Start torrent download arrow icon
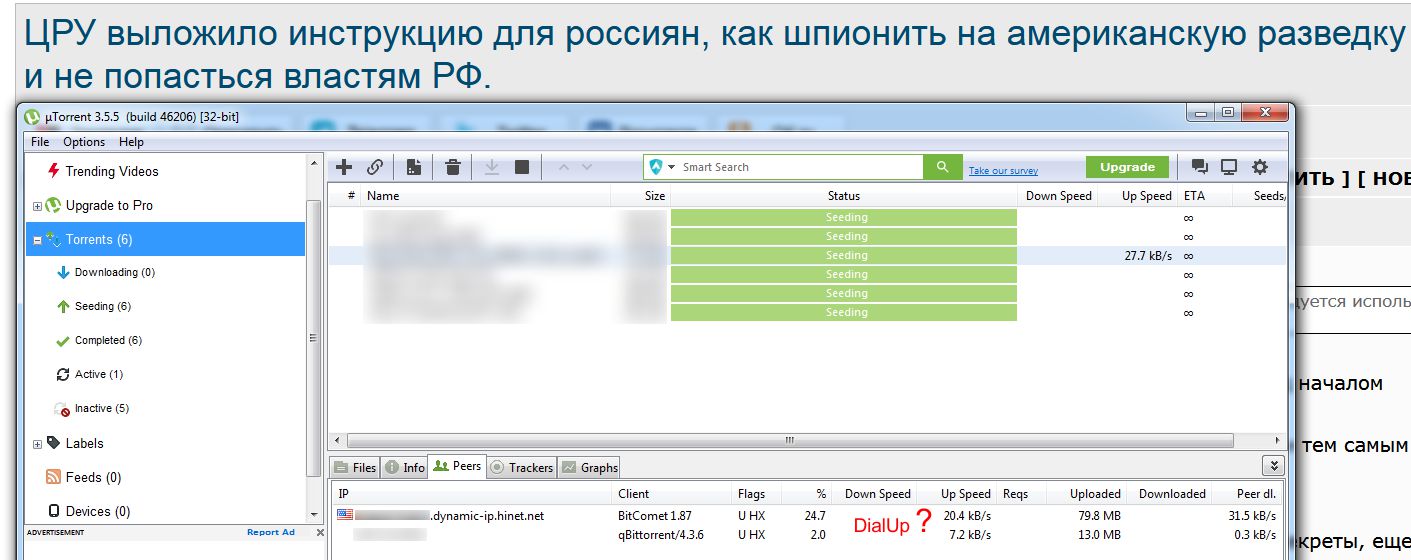Image resolution: width=1411 pixels, height=560 pixels. point(492,167)
